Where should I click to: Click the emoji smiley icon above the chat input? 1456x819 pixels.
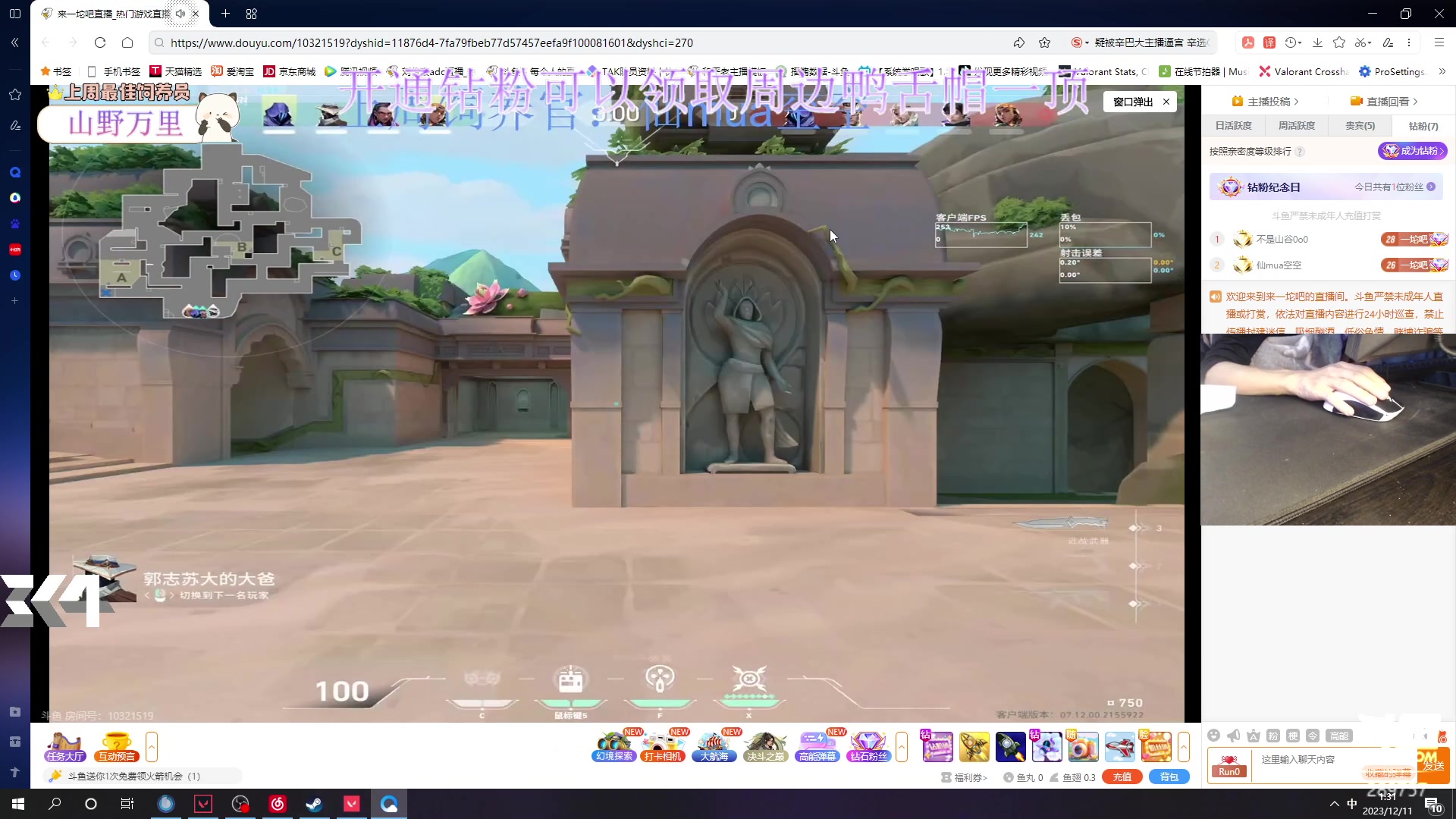click(1213, 736)
